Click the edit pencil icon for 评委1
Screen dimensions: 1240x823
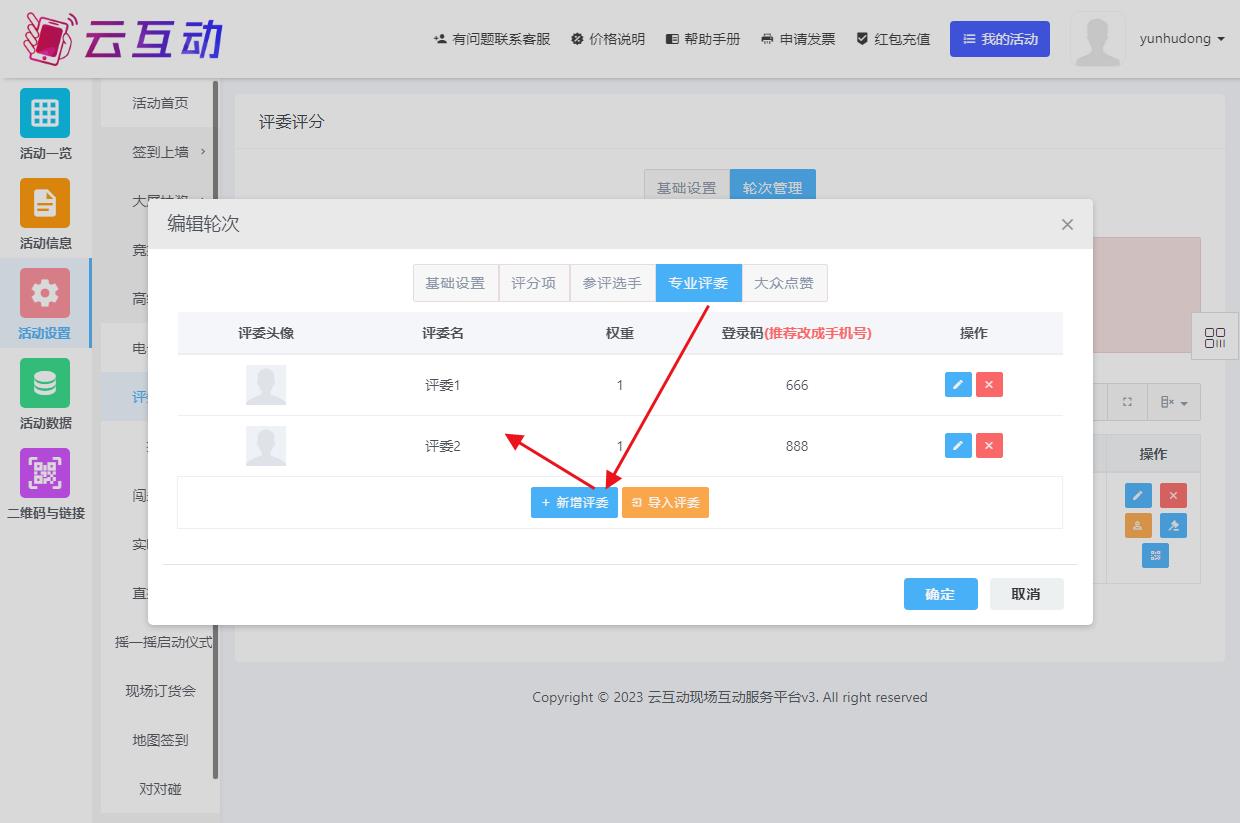[x=958, y=385]
